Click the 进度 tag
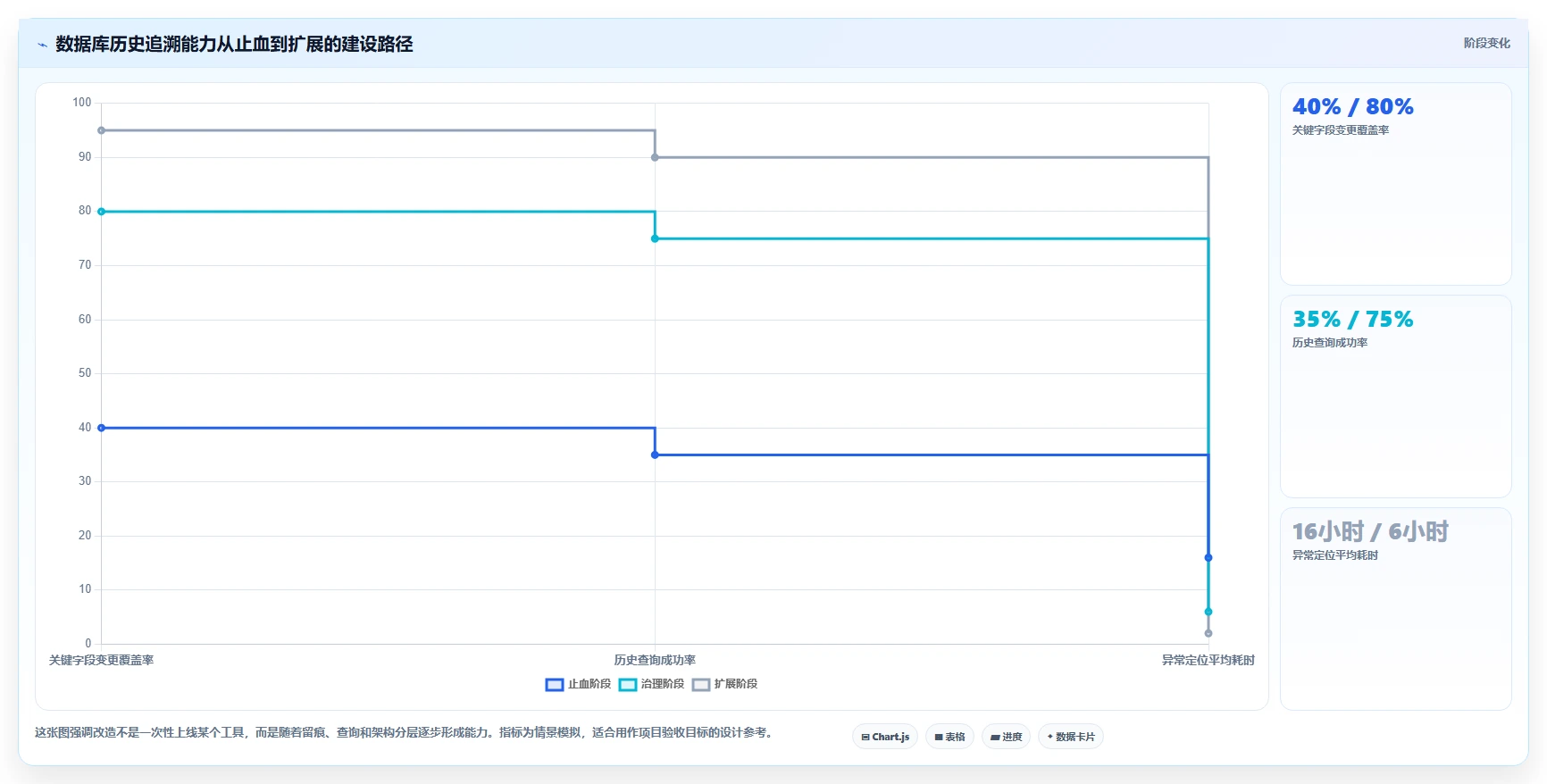This screenshot has width=1547, height=784. click(1006, 737)
